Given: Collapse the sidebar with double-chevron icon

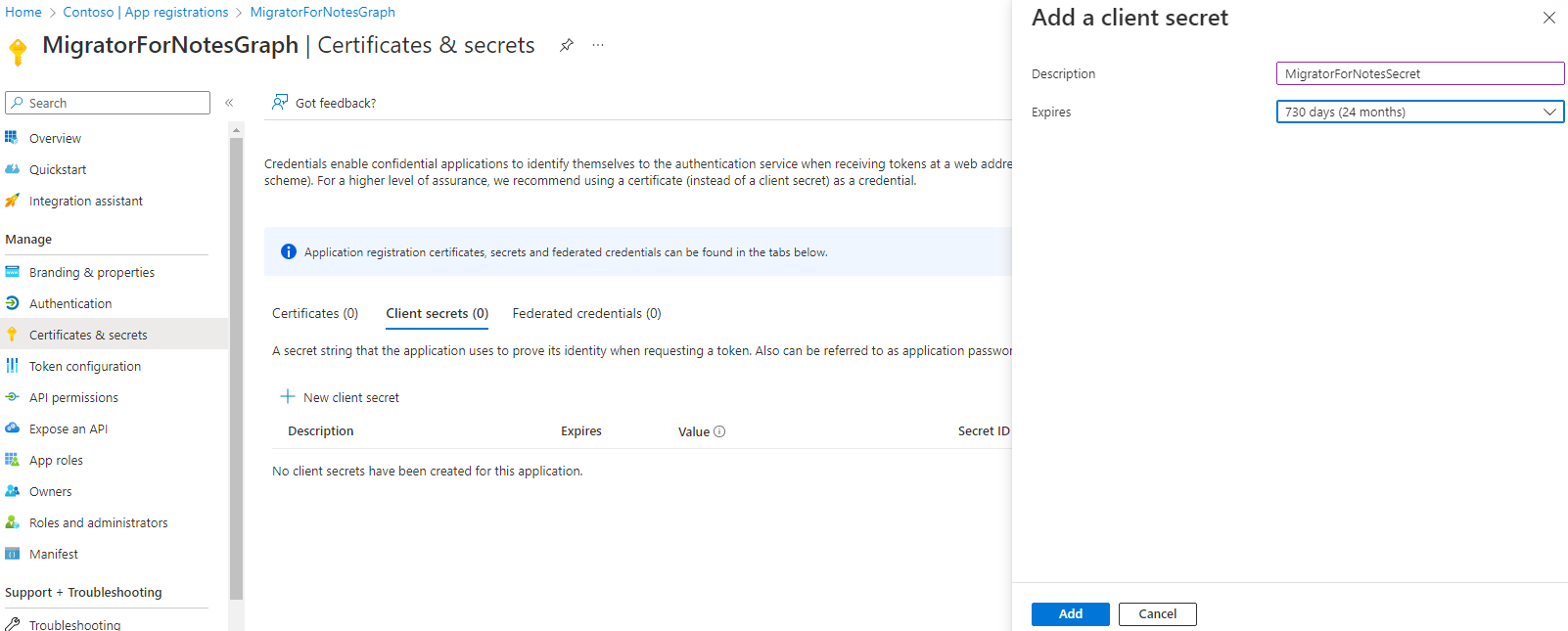Looking at the screenshot, I should (229, 103).
